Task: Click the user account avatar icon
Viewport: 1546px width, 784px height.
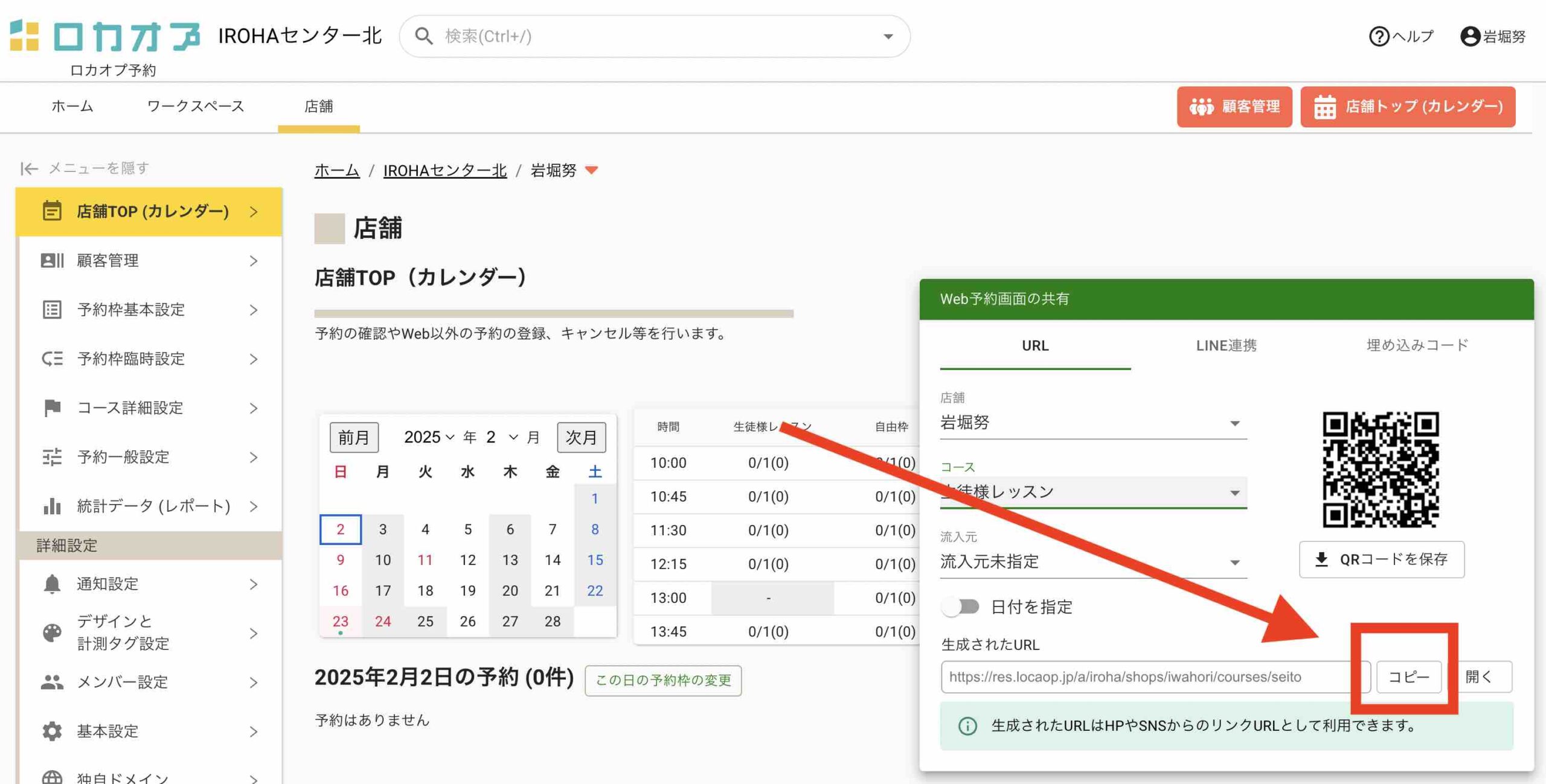Action: coord(1470,36)
